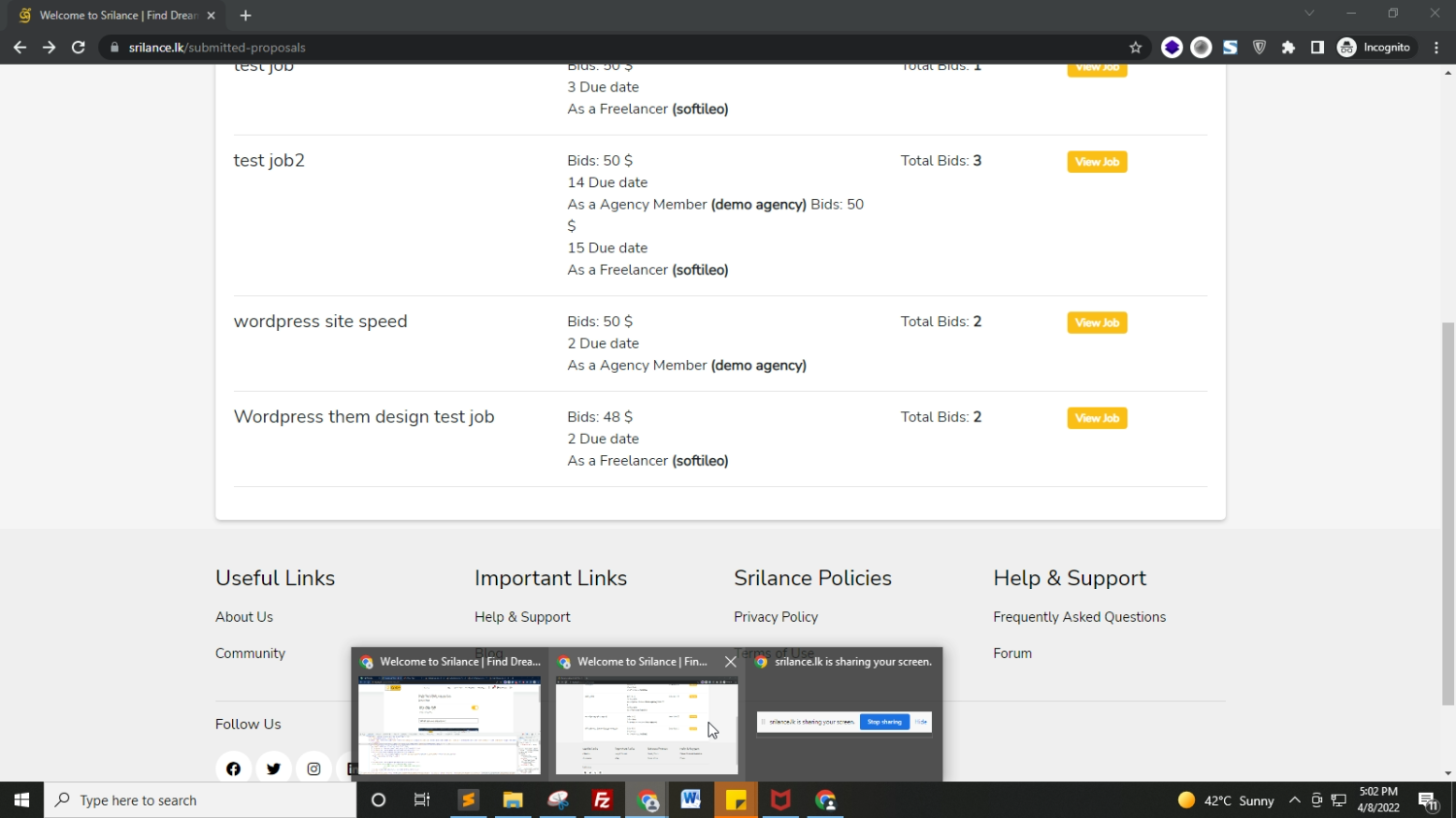Click Stop sharing in the preview popup

click(x=884, y=722)
